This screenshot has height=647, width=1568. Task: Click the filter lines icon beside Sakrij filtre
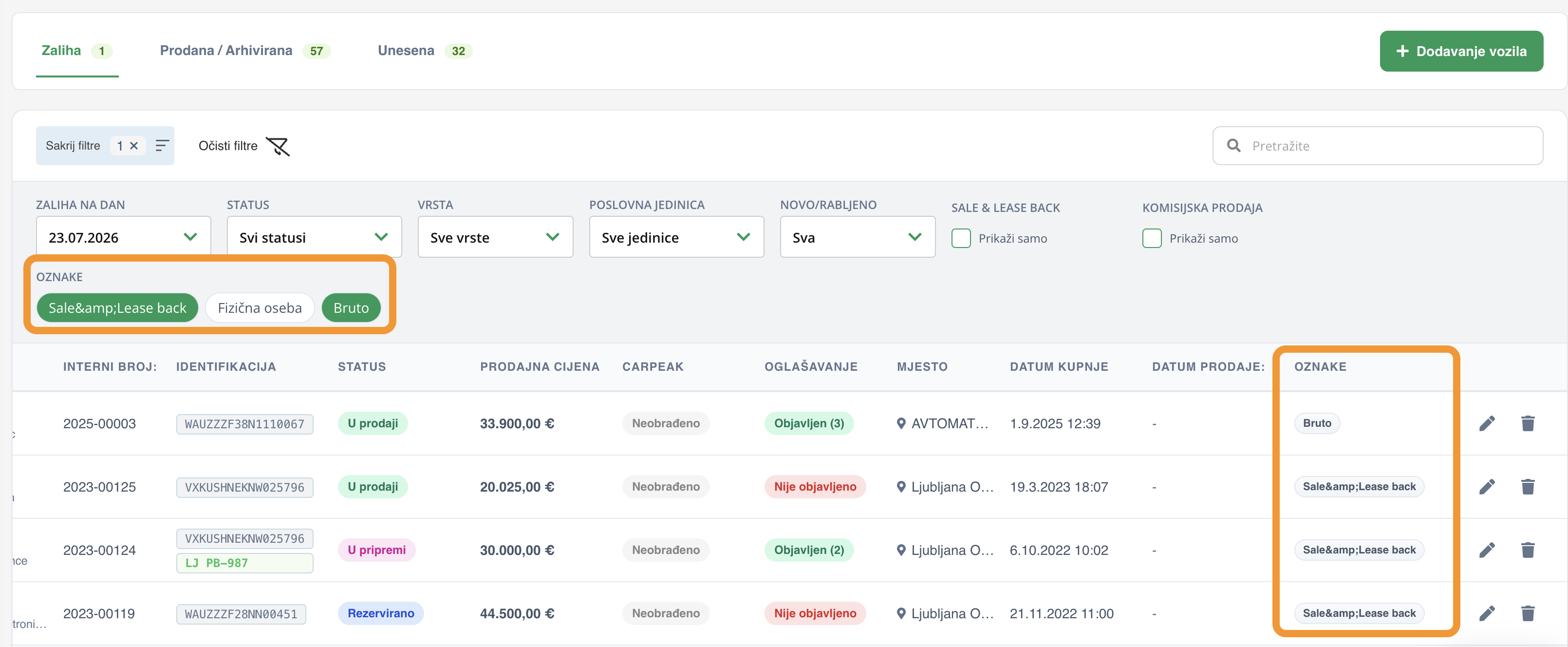(x=162, y=146)
